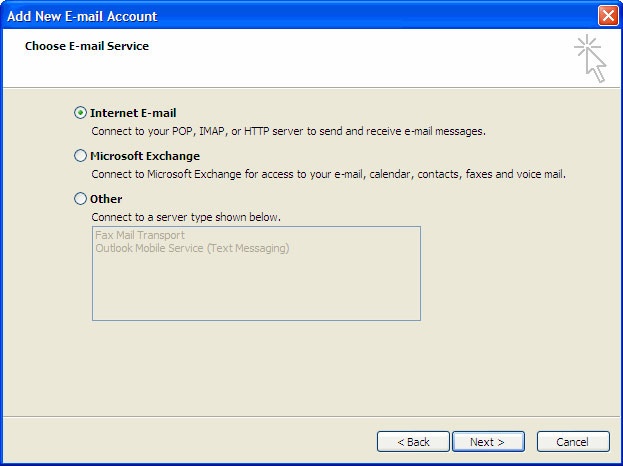Choose the Microsoft Exchange option
Viewport: 623px width, 466px height.
pyautogui.click(x=80, y=156)
